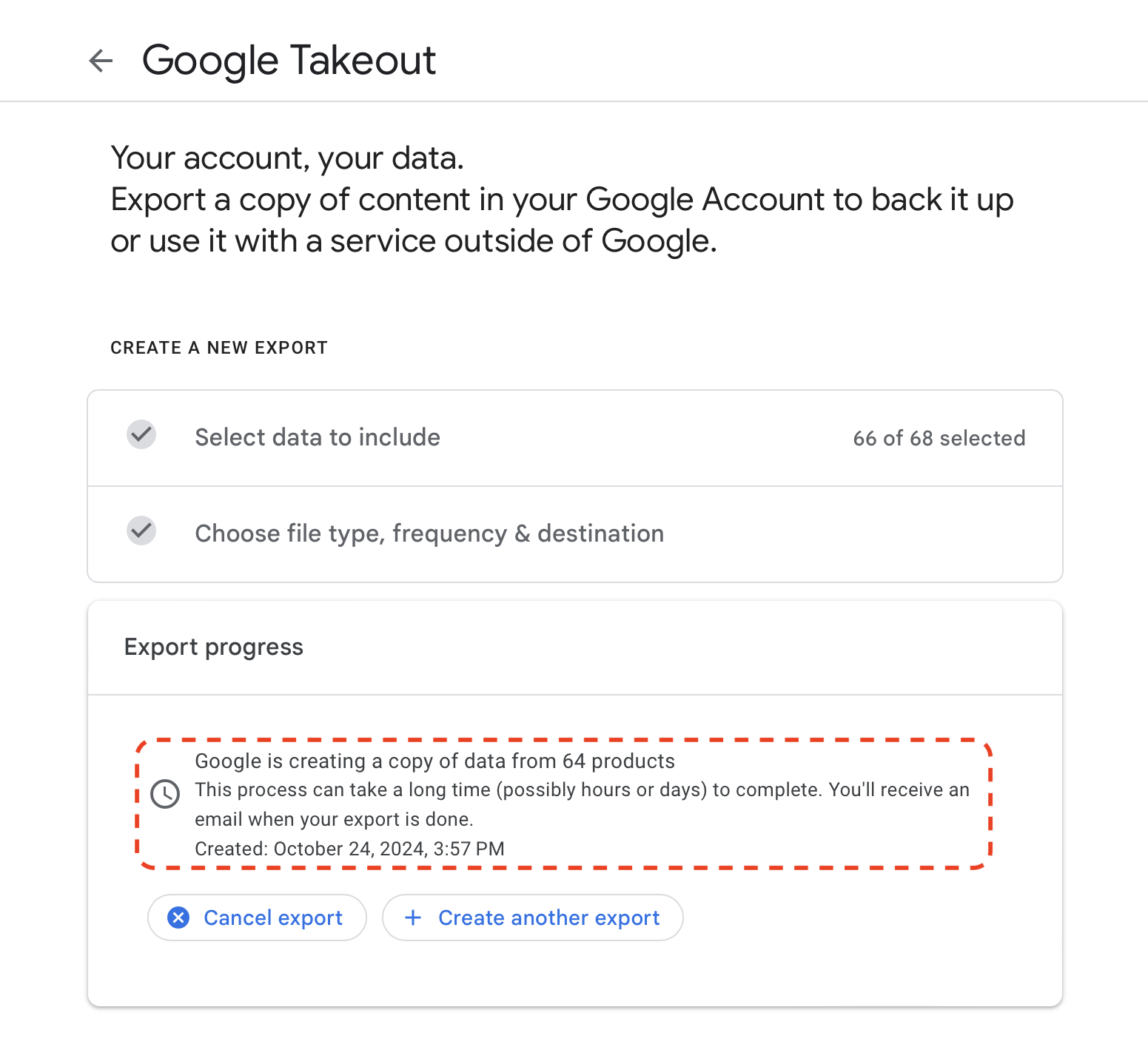Click the 'This process can take a long time' line
1148x1047 pixels.
[x=582, y=790]
